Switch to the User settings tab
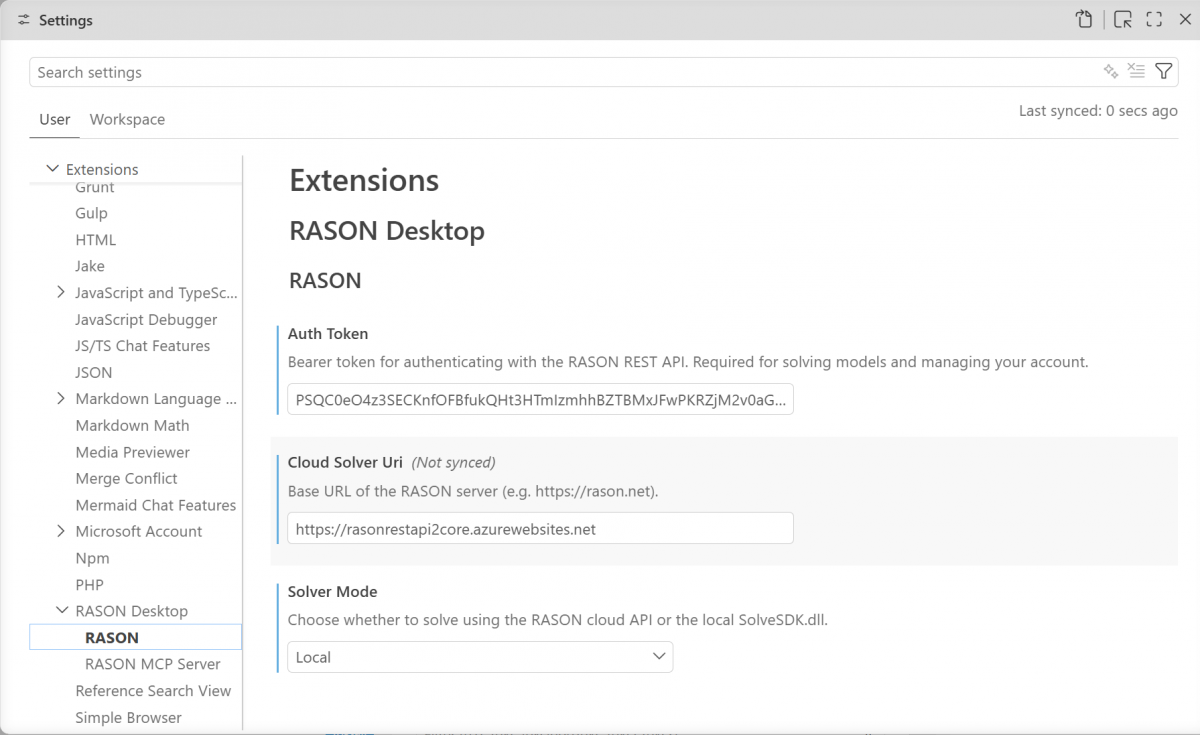Viewport: 1200px width, 735px height. click(x=55, y=119)
